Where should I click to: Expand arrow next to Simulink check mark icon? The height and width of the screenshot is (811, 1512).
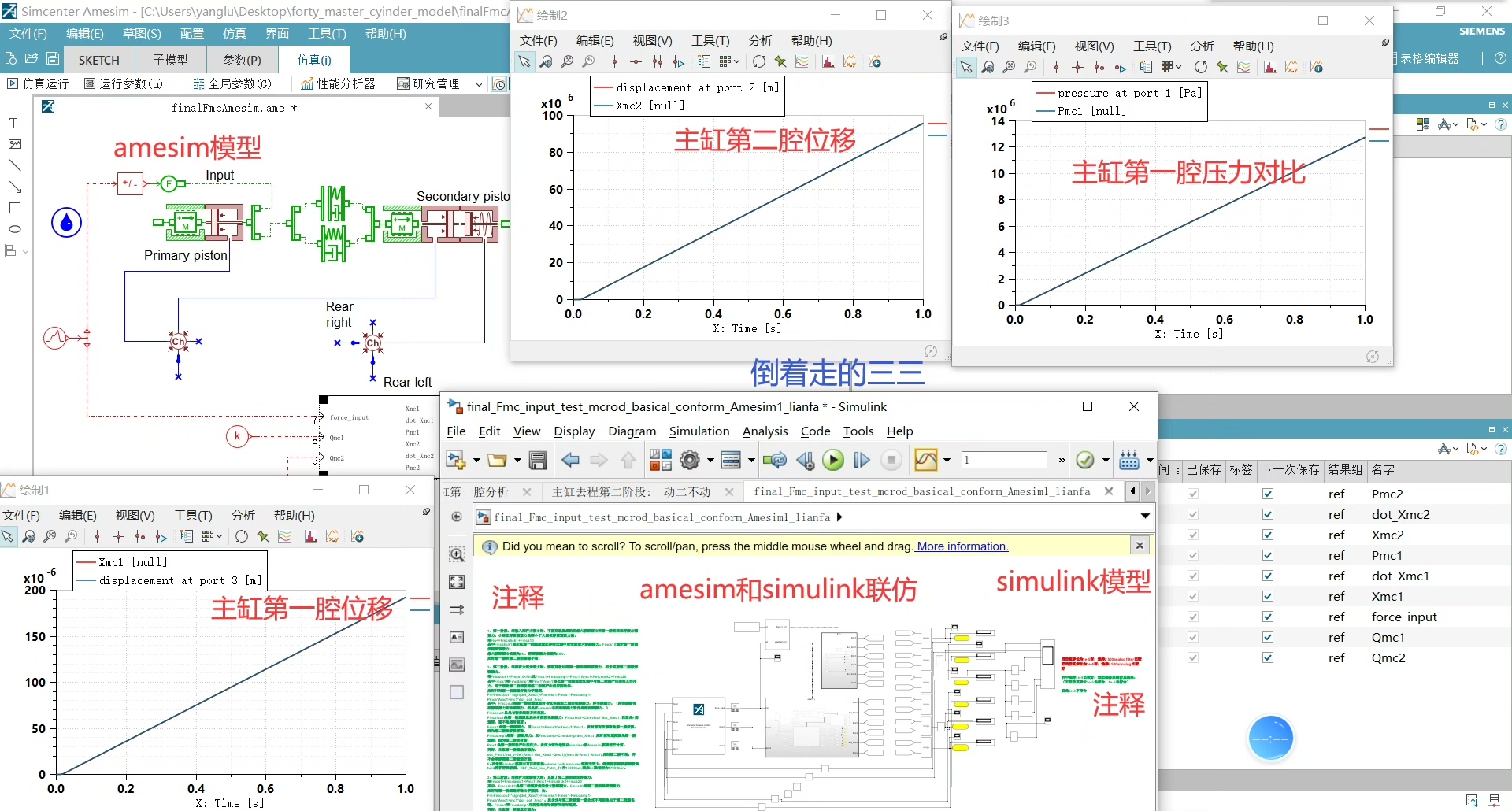click(1106, 461)
